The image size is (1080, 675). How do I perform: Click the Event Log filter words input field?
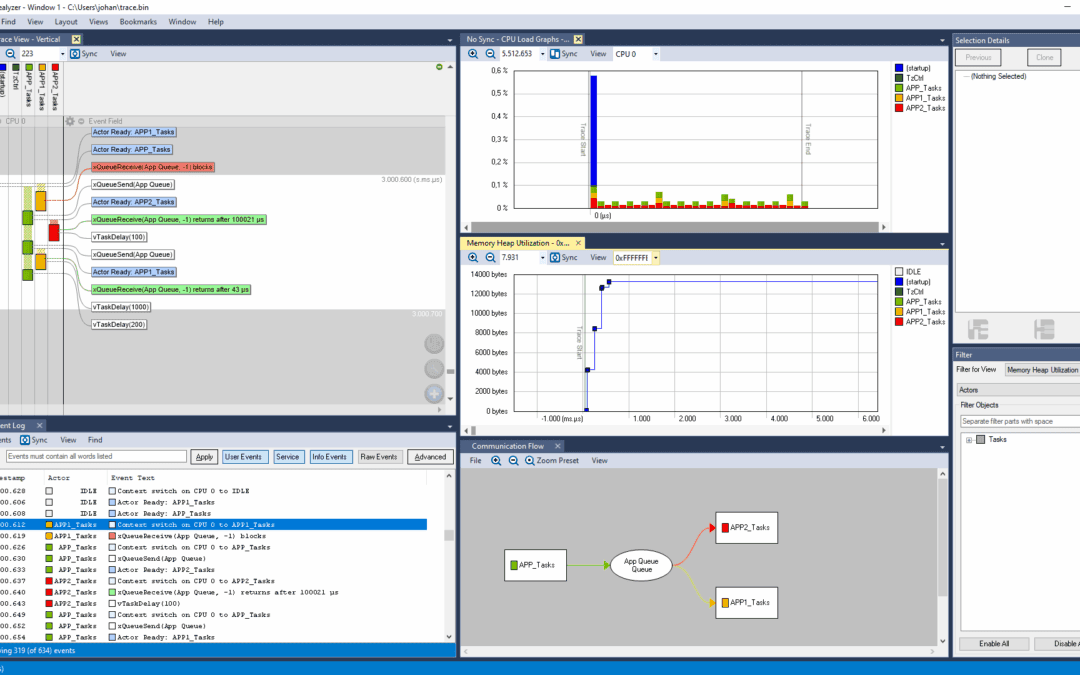point(96,457)
